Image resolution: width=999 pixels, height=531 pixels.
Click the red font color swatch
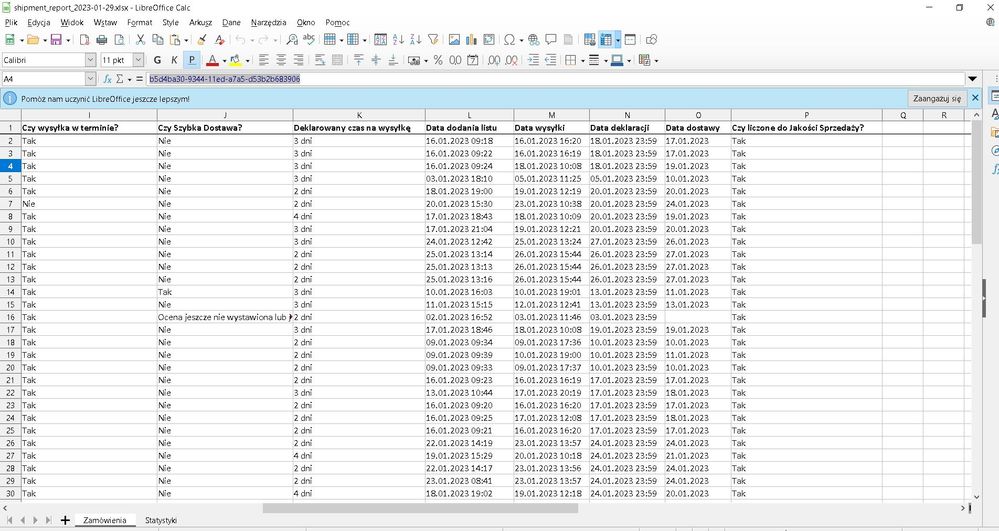coord(211,60)
